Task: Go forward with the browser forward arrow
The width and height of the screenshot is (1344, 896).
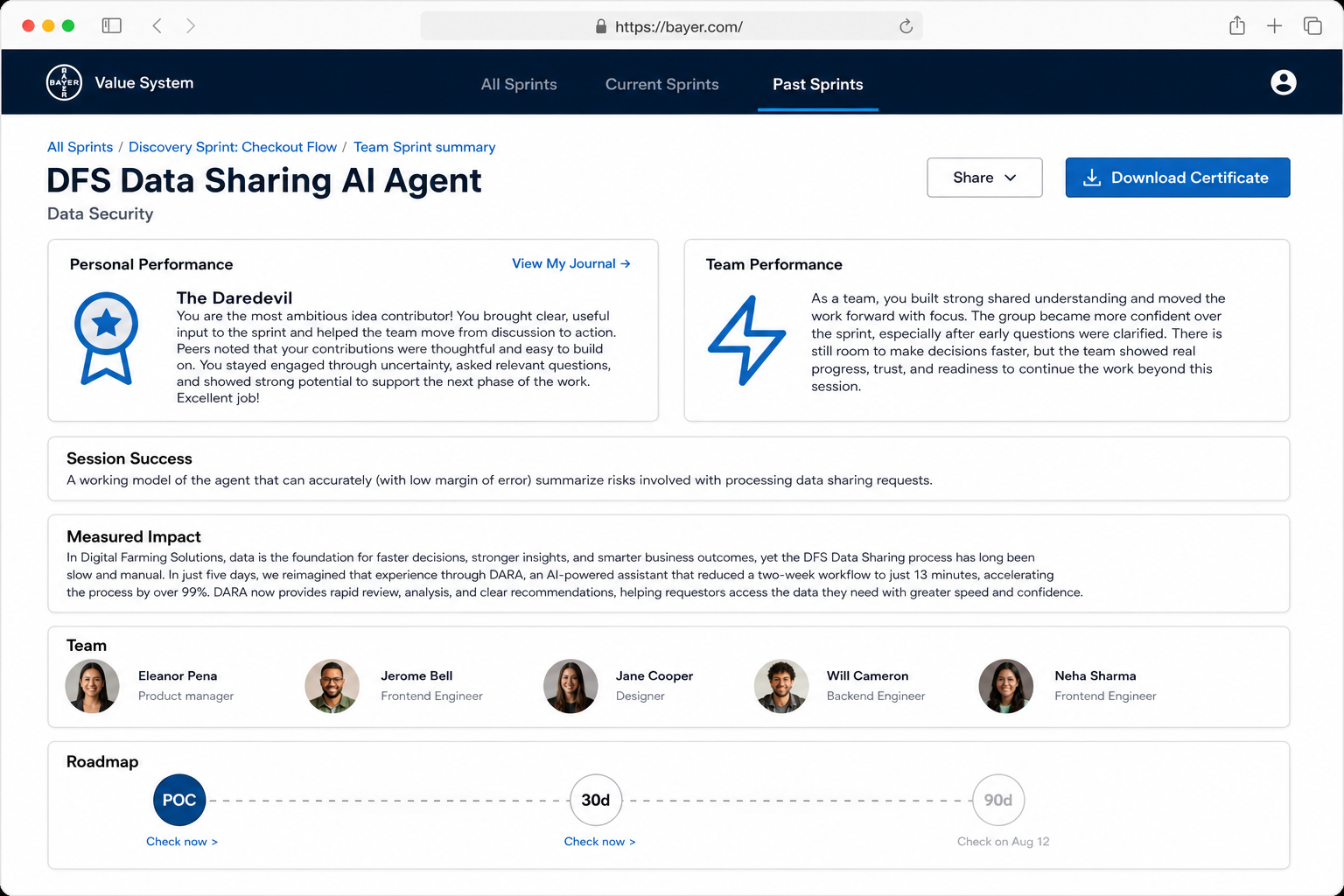Action: click(191, 25)
